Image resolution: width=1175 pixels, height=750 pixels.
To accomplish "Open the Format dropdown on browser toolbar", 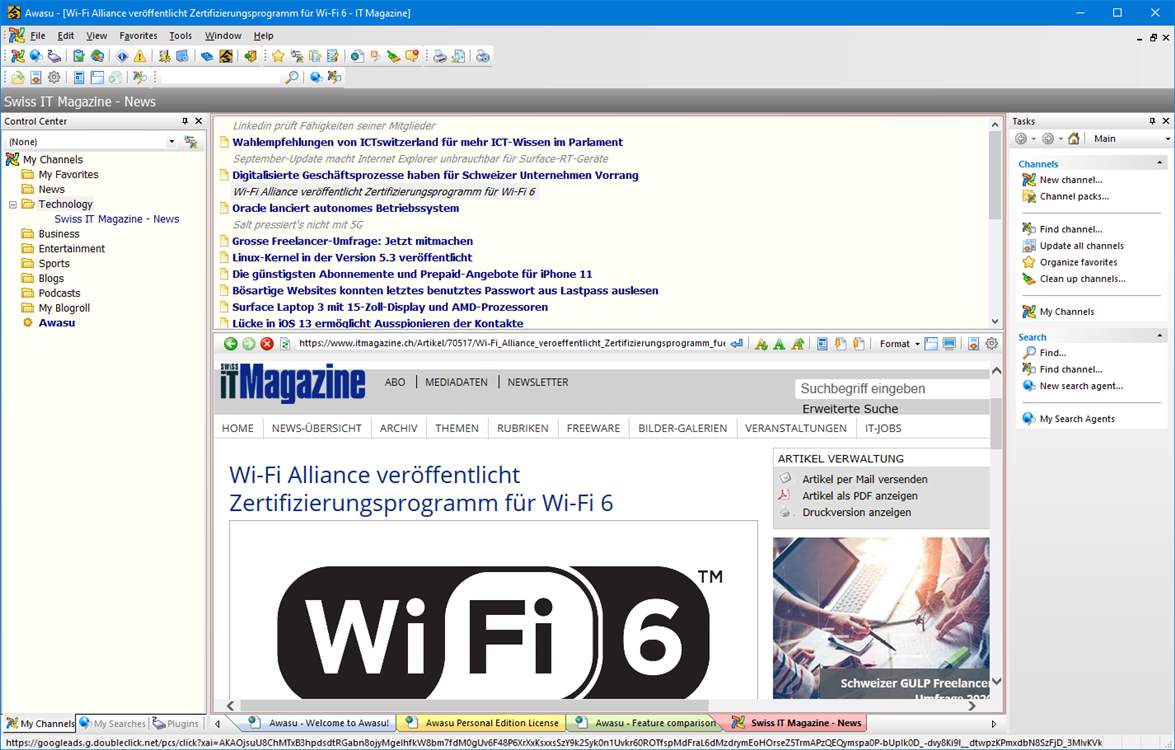I will (x=899, y=344).
